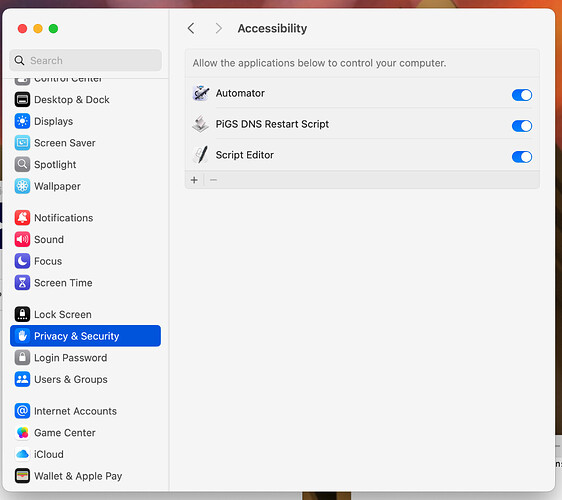
Task: Click the Search field
Action: click(85, 60)
